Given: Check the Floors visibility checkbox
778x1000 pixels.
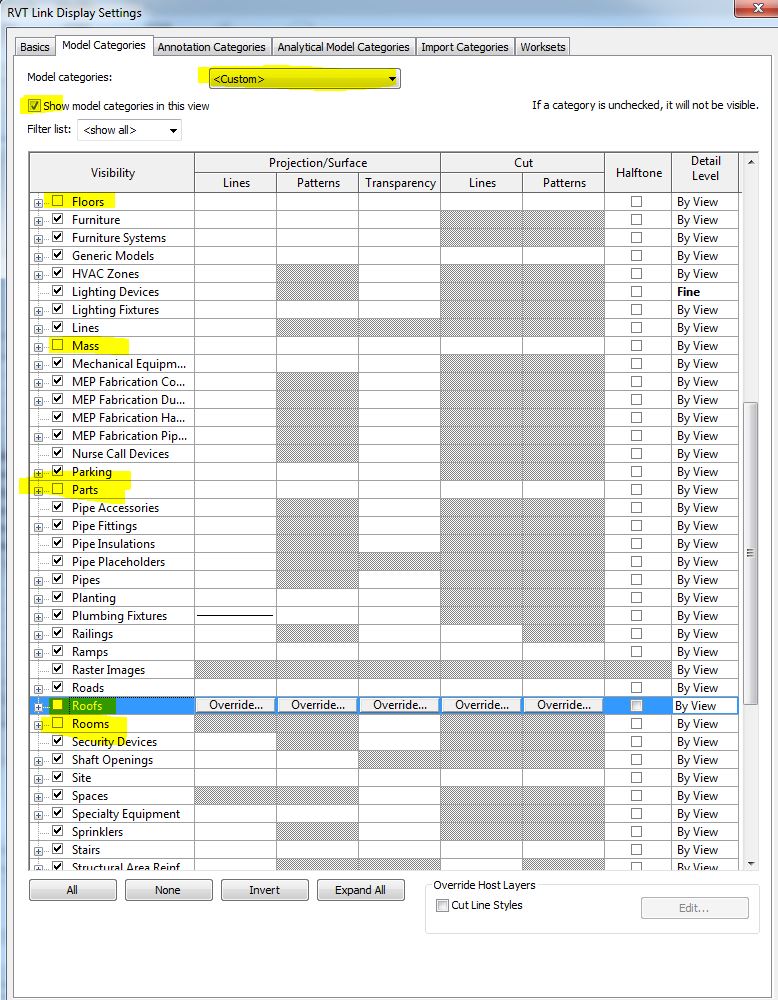Looking at the screenshot, I should pyautogui.click(x=57, y=201).
